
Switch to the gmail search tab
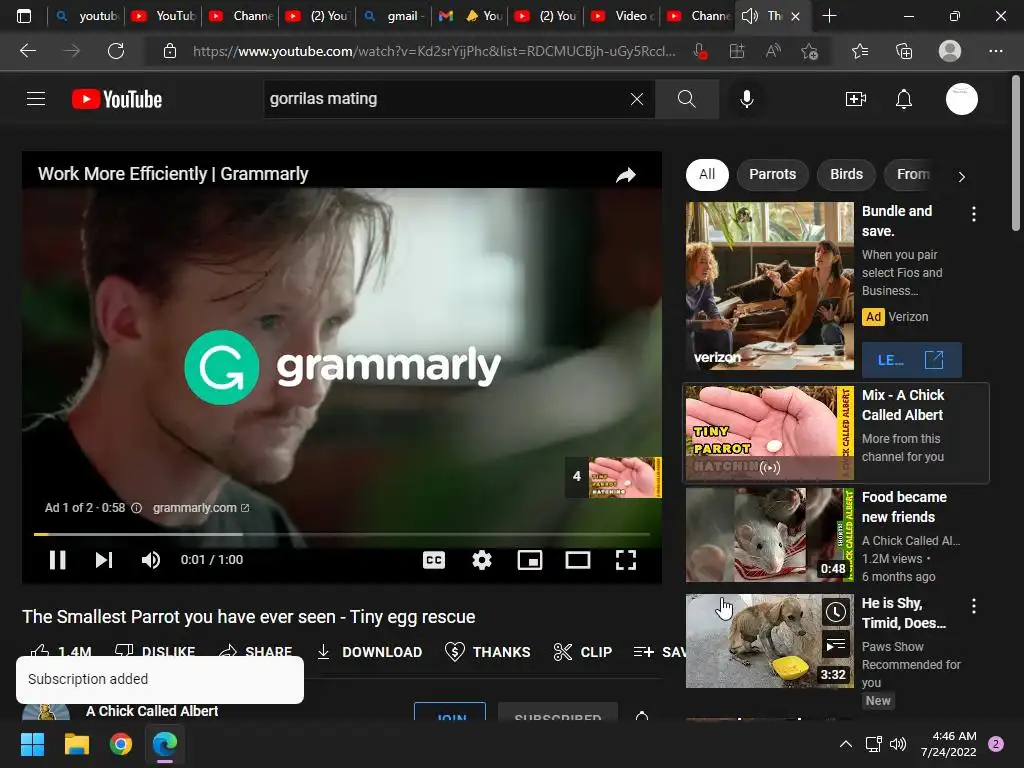coord(393,16)
